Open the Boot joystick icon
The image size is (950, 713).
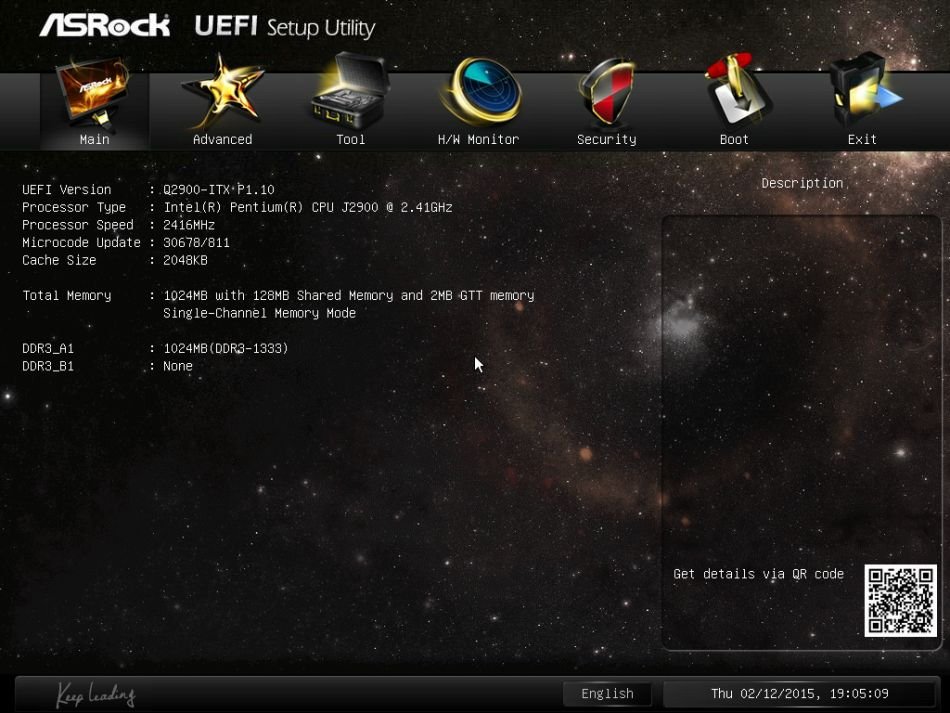[x=736, y=91]
